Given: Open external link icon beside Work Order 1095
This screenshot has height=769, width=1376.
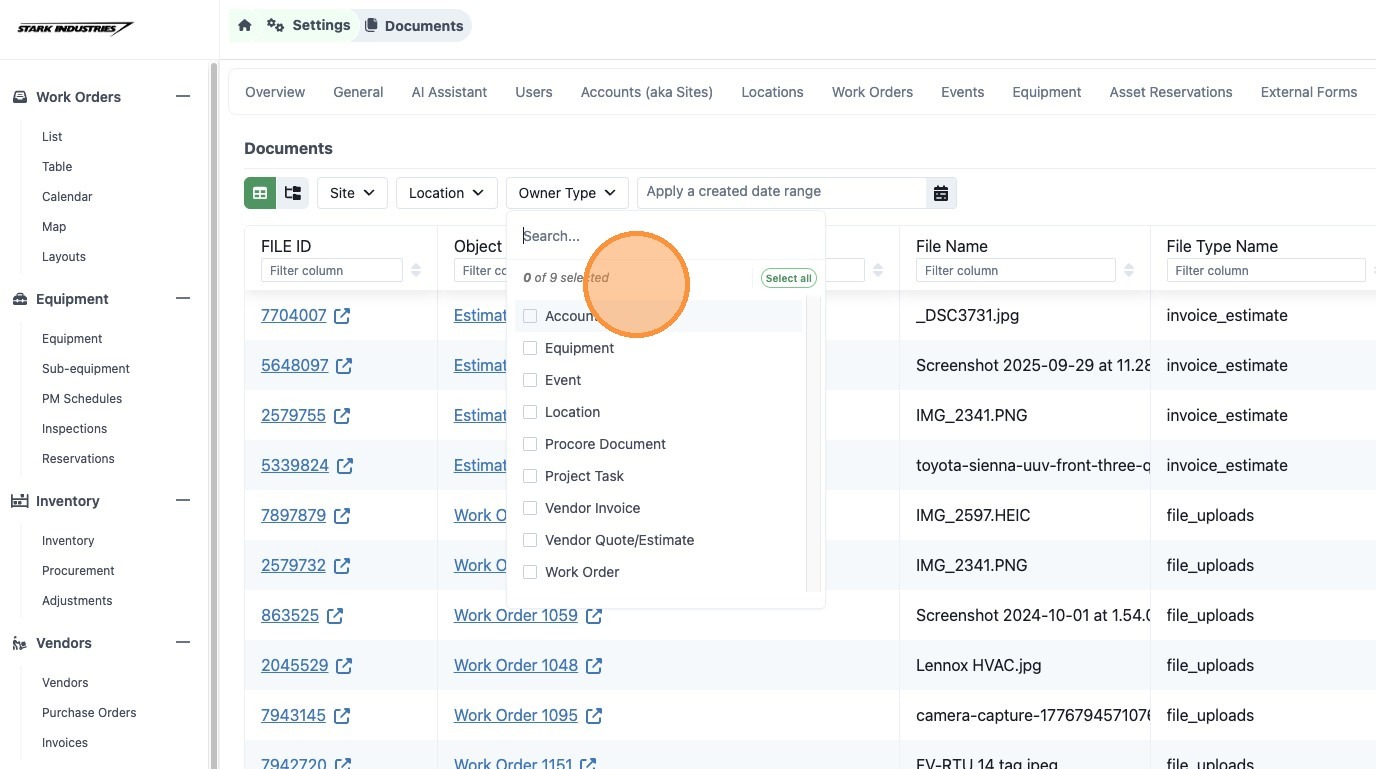Looking at the screenshot, I should click(x=594, y=716).
